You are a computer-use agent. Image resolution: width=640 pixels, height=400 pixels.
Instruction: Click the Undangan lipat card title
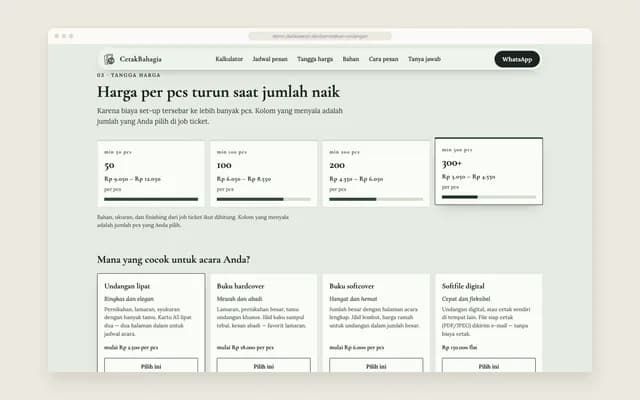127,286
